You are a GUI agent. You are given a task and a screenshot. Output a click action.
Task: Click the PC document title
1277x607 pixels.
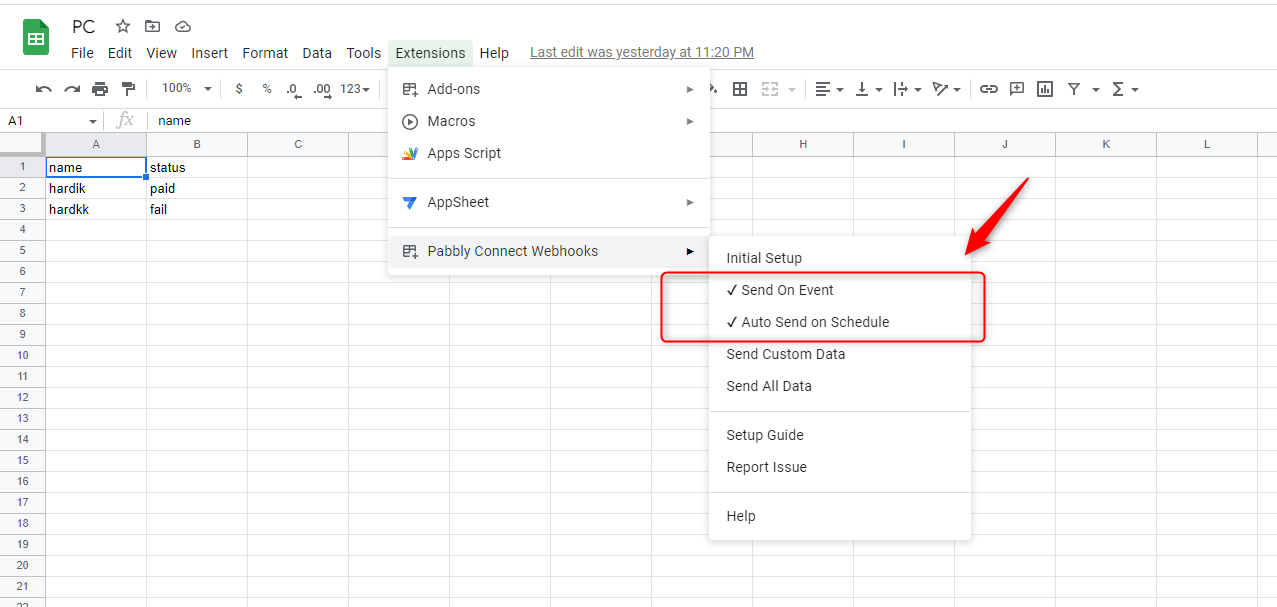point(84,27)
